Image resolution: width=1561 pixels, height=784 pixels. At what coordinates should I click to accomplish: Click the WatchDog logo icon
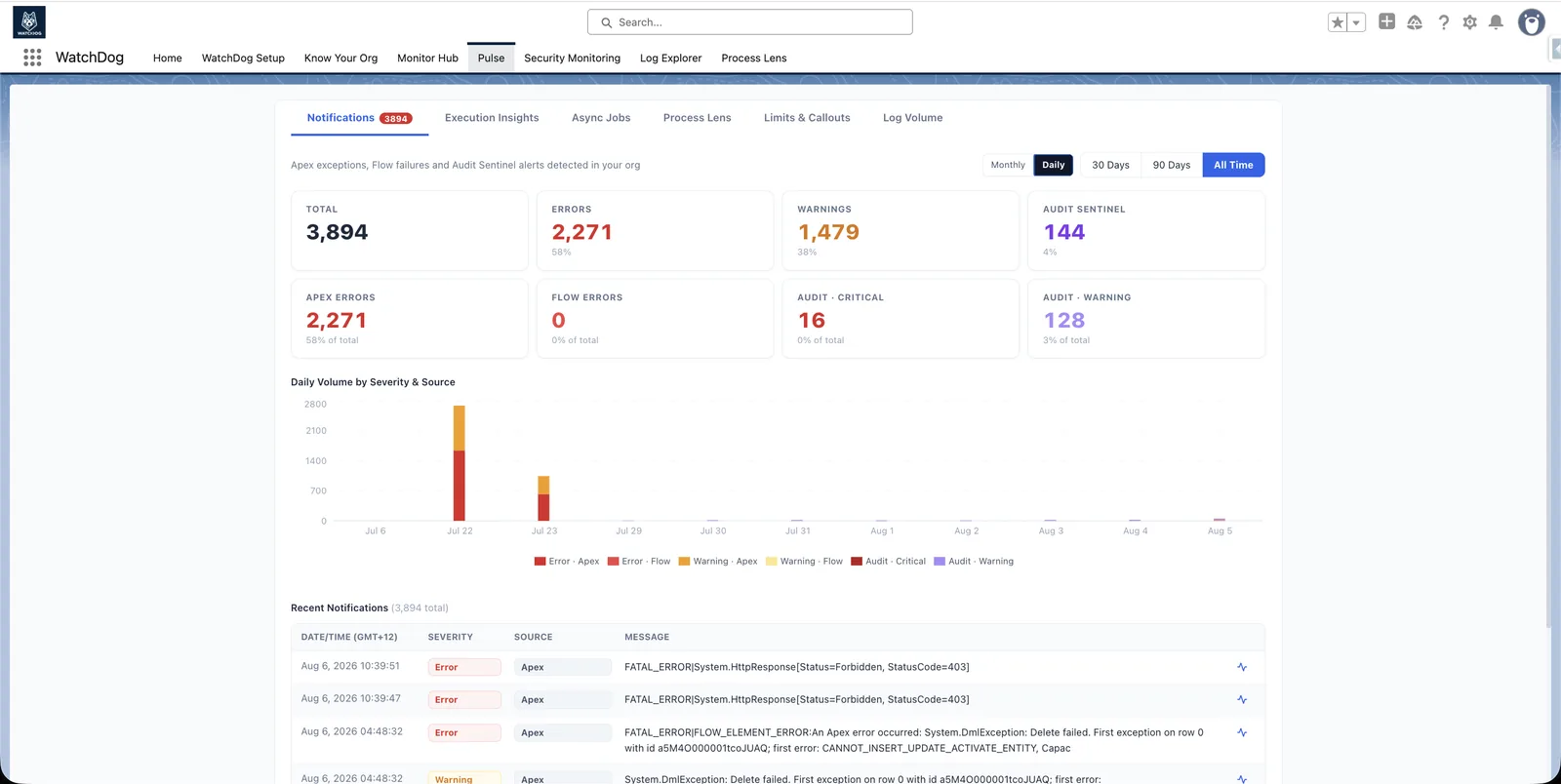[x=29, y=22]
